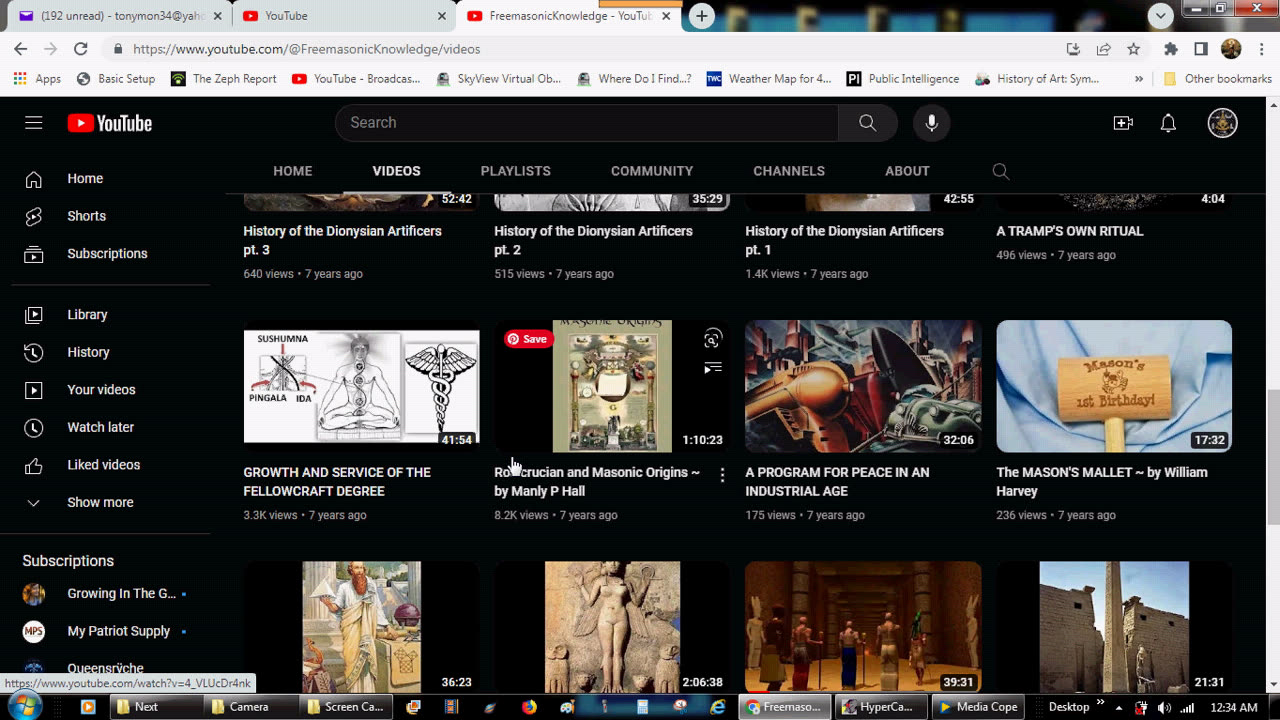Open Liked videos playlist
The height and width of the screenshot is (720, 1280).
(105, 465)
